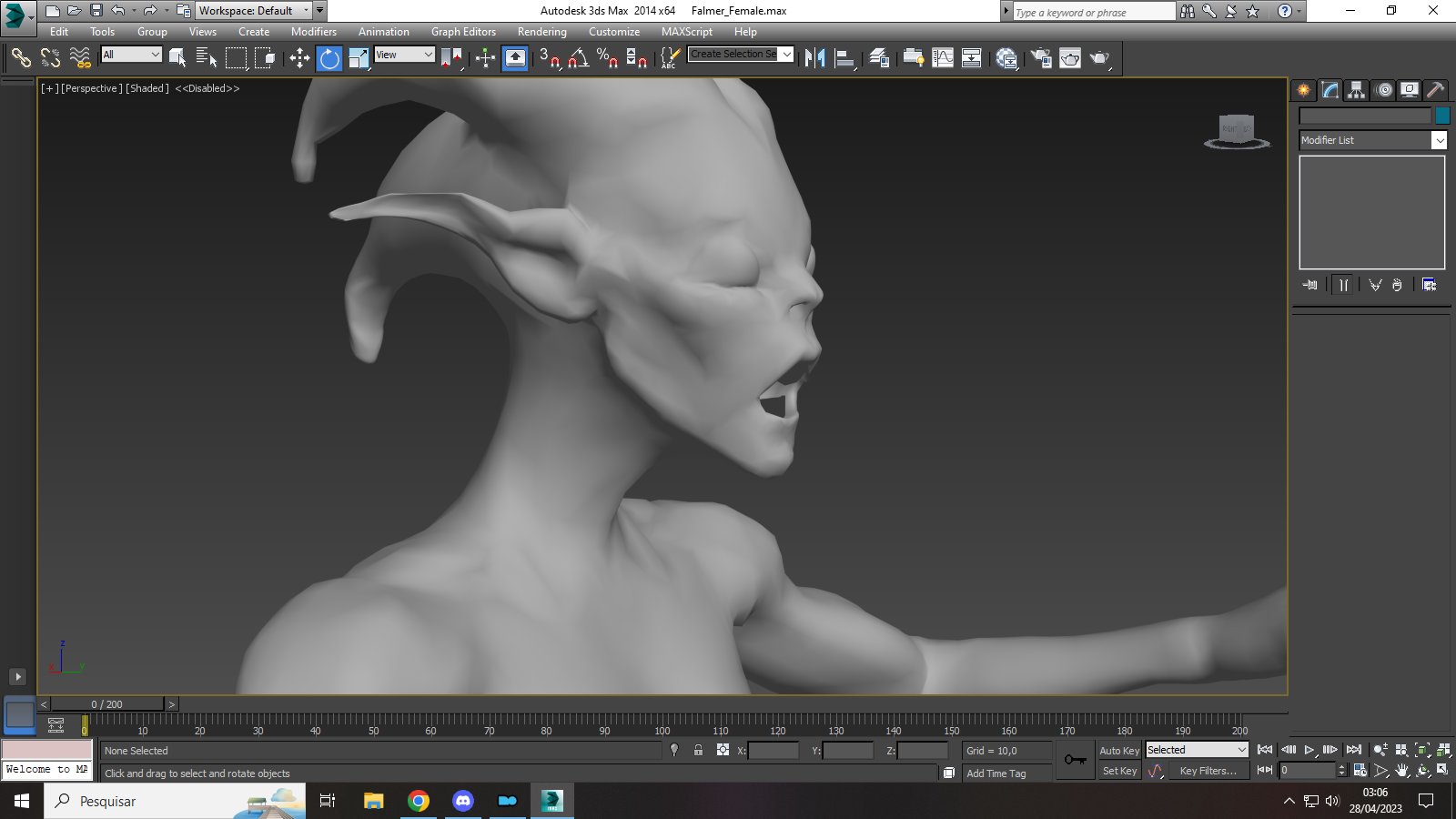Image resolution: width=1456 pixels, height=819 pixels.
Task: Open the Rendering menu
Action: (x=542, y=32)
